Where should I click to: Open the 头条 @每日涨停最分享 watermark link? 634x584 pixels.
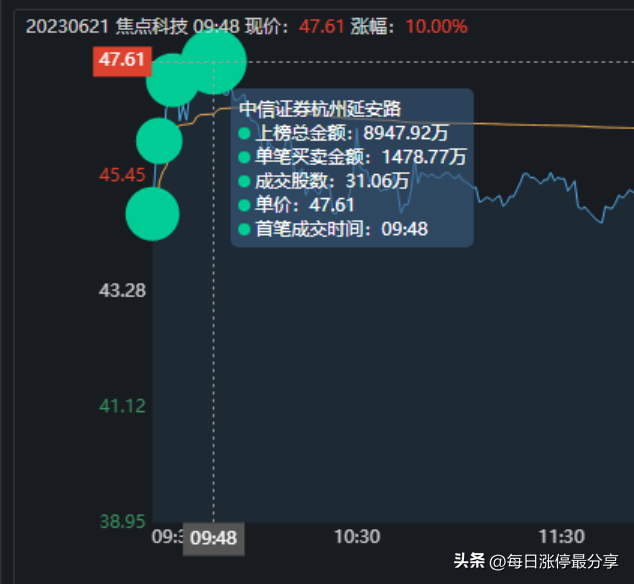pyautogui.click(x=536, y=561)
